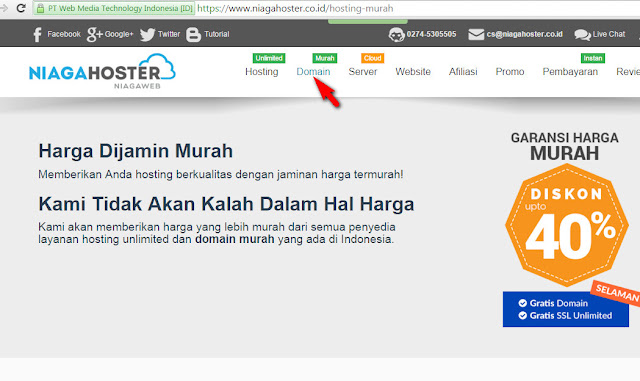Click the Facebook text link
The image size is (640, 381).
[x=64, y=34]
